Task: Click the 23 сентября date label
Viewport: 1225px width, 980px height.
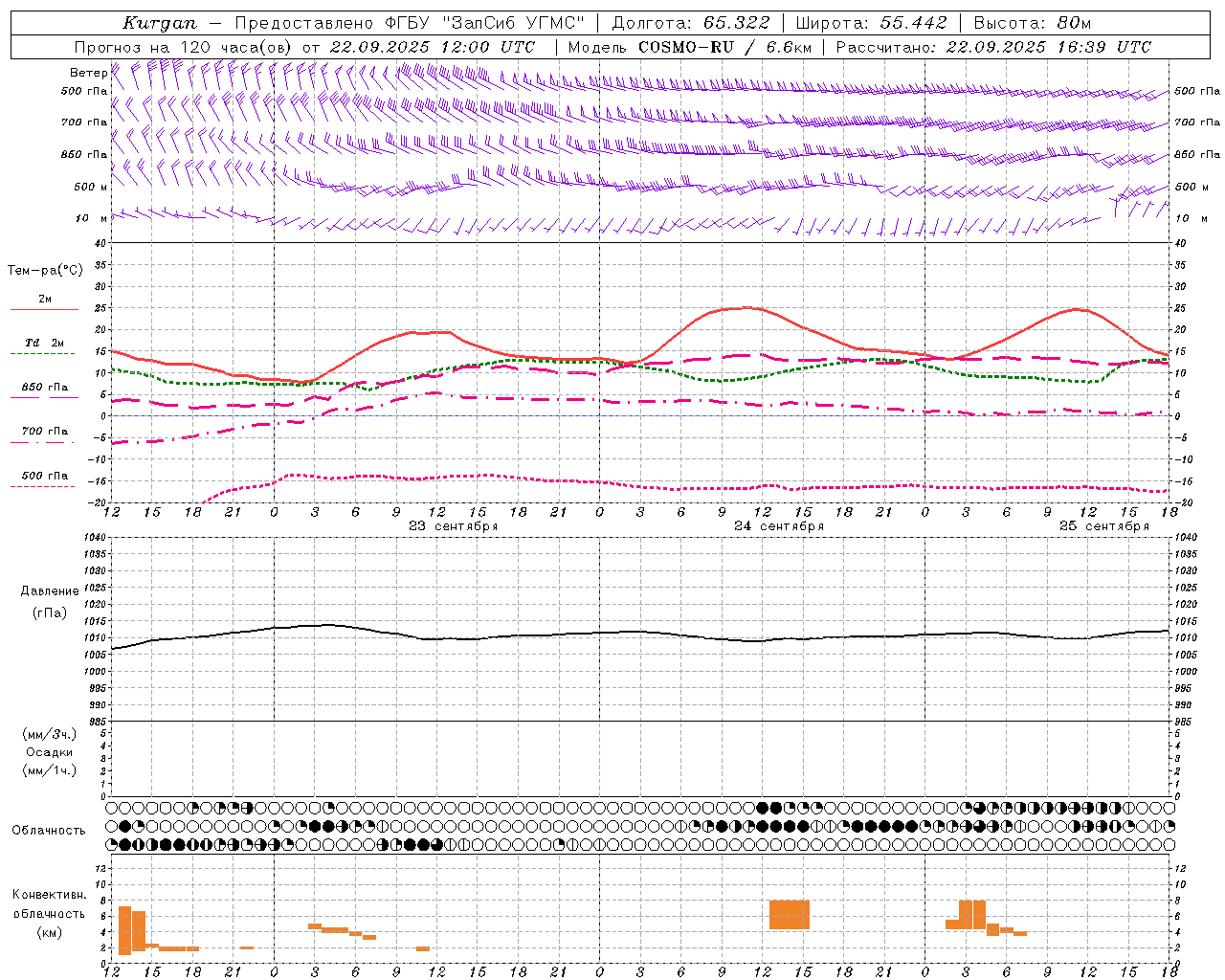Action: [x=453, y=526]
